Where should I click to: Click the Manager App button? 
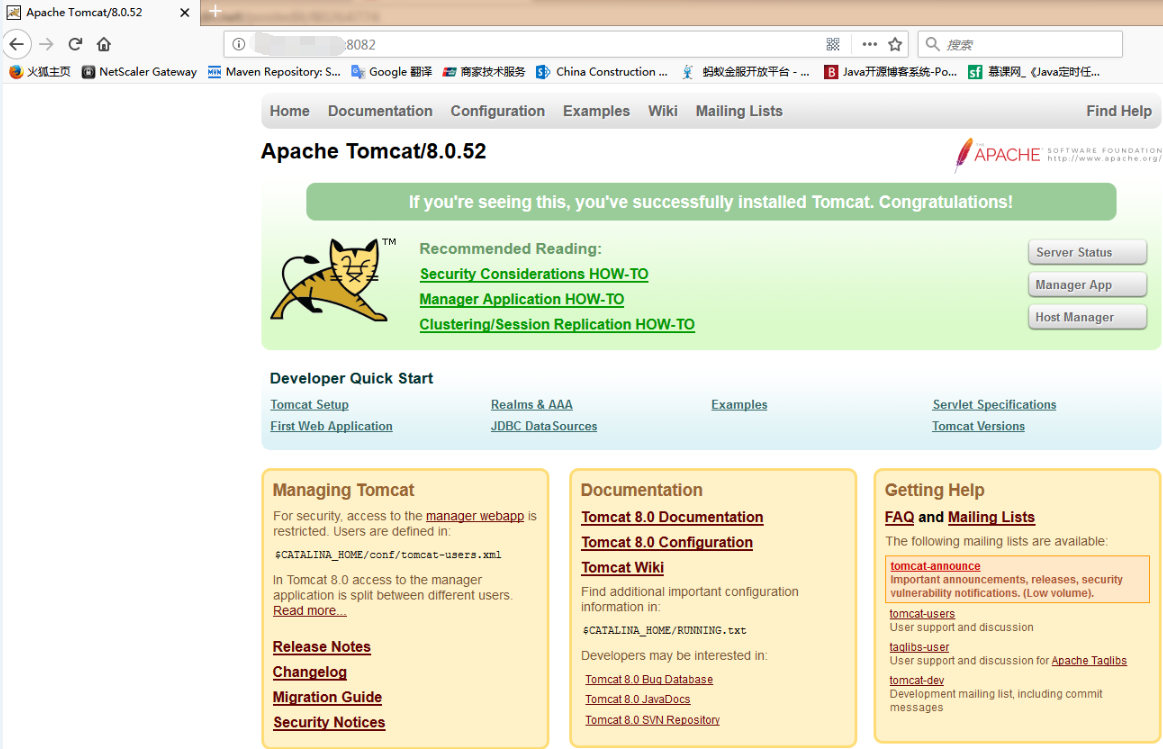tap(1087, 285)
